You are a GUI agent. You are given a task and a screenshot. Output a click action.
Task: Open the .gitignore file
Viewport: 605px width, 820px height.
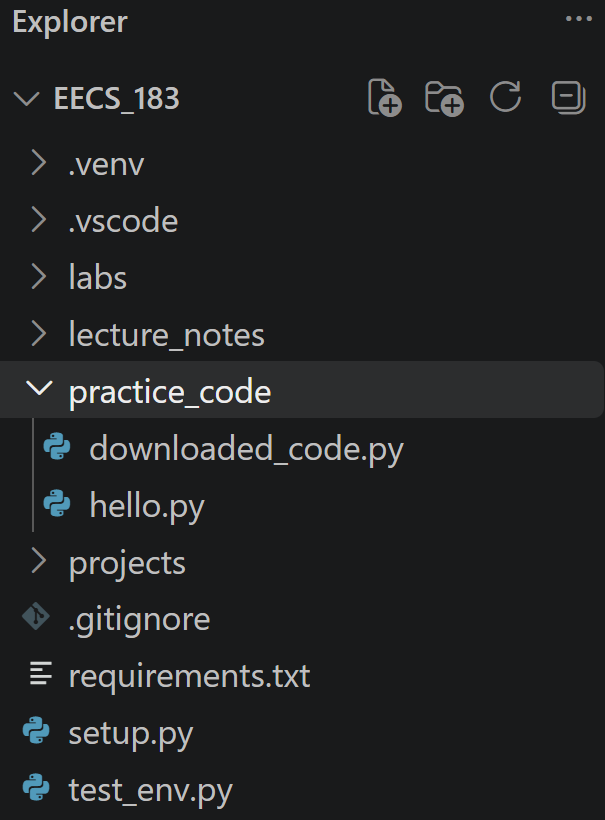point(139,620)
